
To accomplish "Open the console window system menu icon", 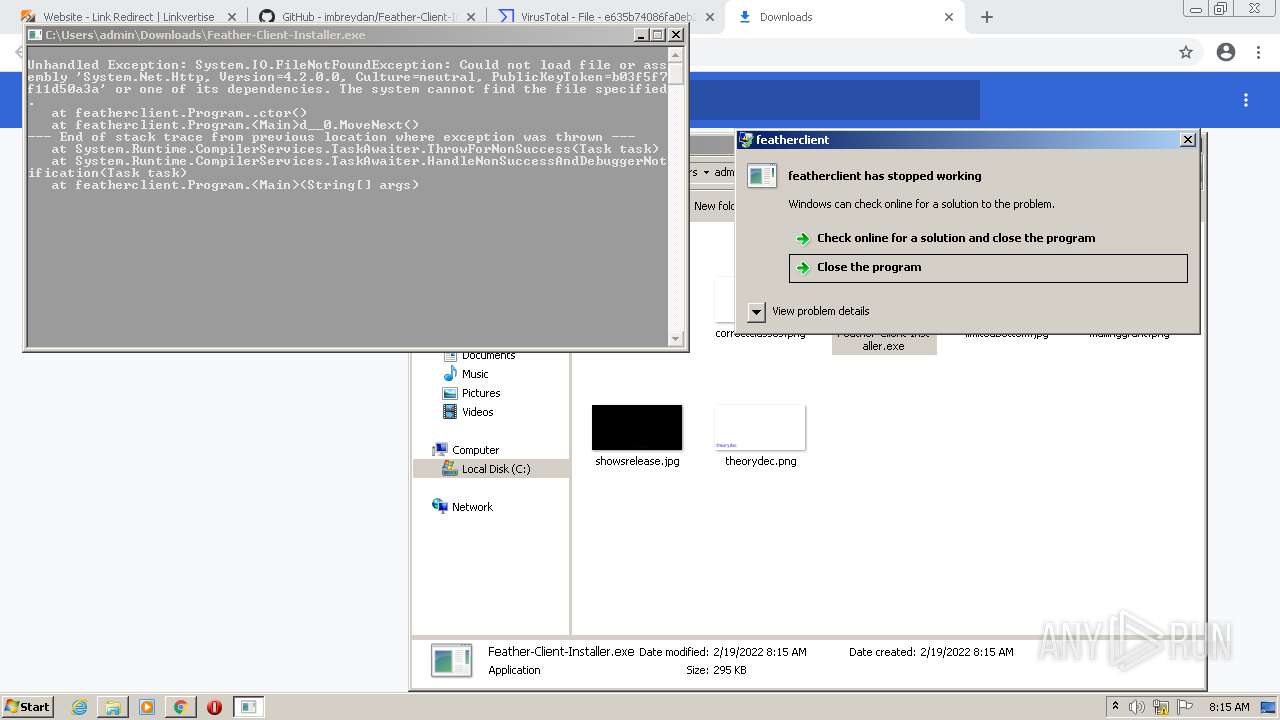I will click(35, 35).
